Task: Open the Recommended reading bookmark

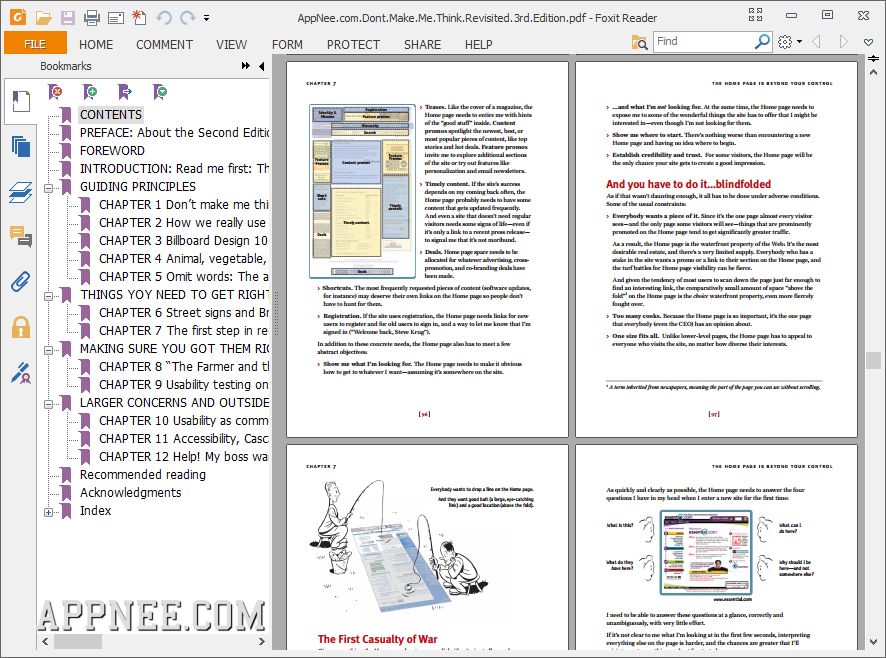Action: click(142, 475)
